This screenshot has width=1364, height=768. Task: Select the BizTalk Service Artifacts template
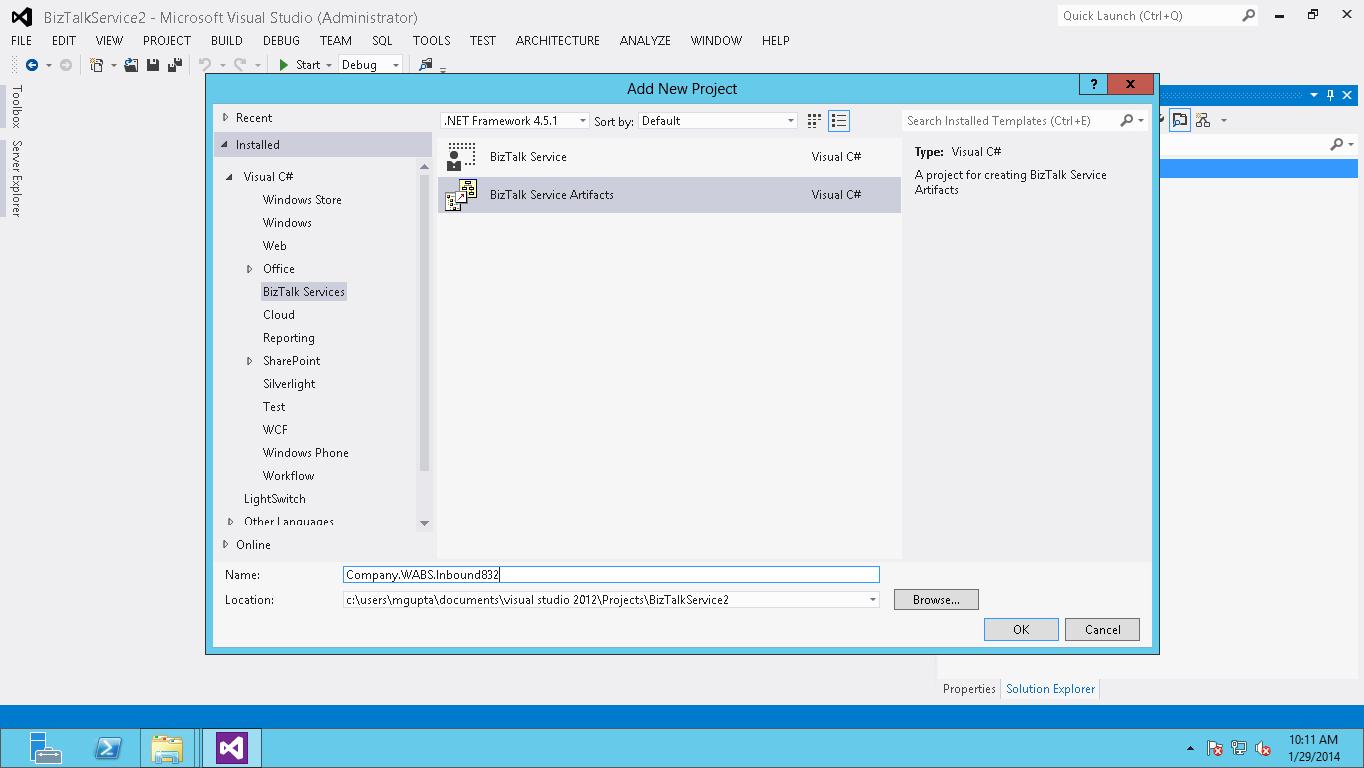pos(669,195)
